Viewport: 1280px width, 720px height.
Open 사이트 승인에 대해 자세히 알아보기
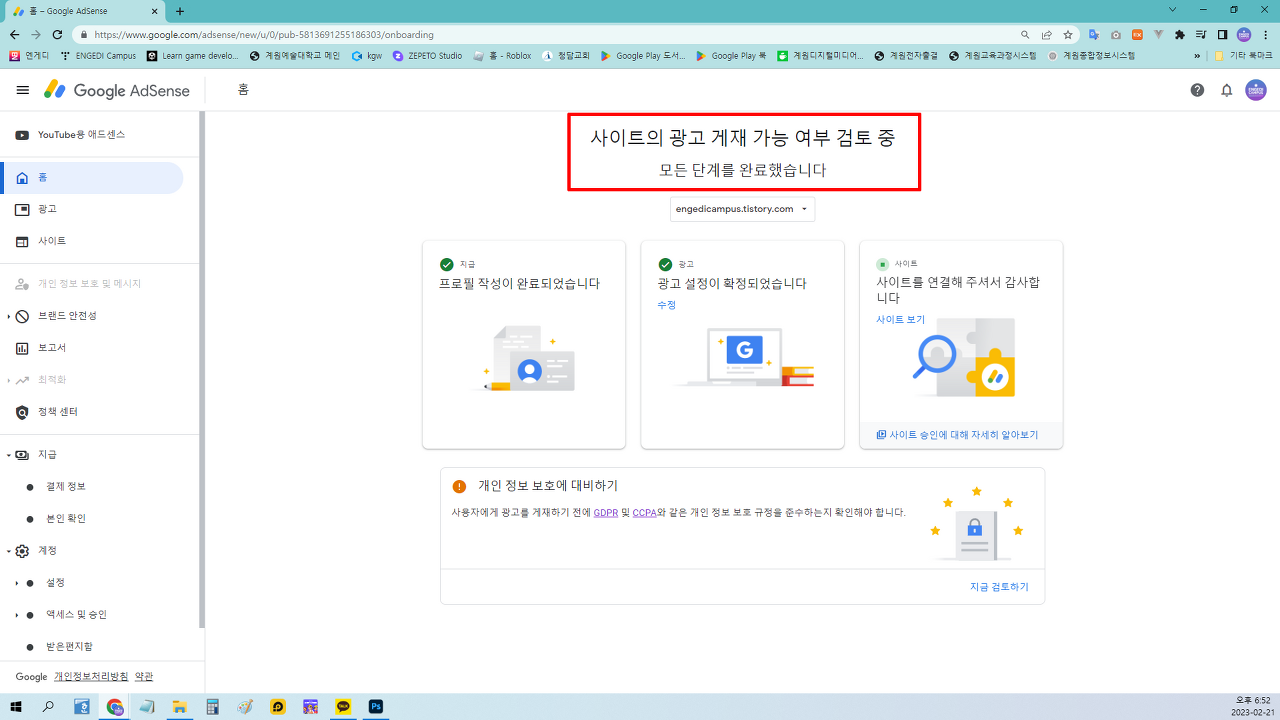point(957,435)
